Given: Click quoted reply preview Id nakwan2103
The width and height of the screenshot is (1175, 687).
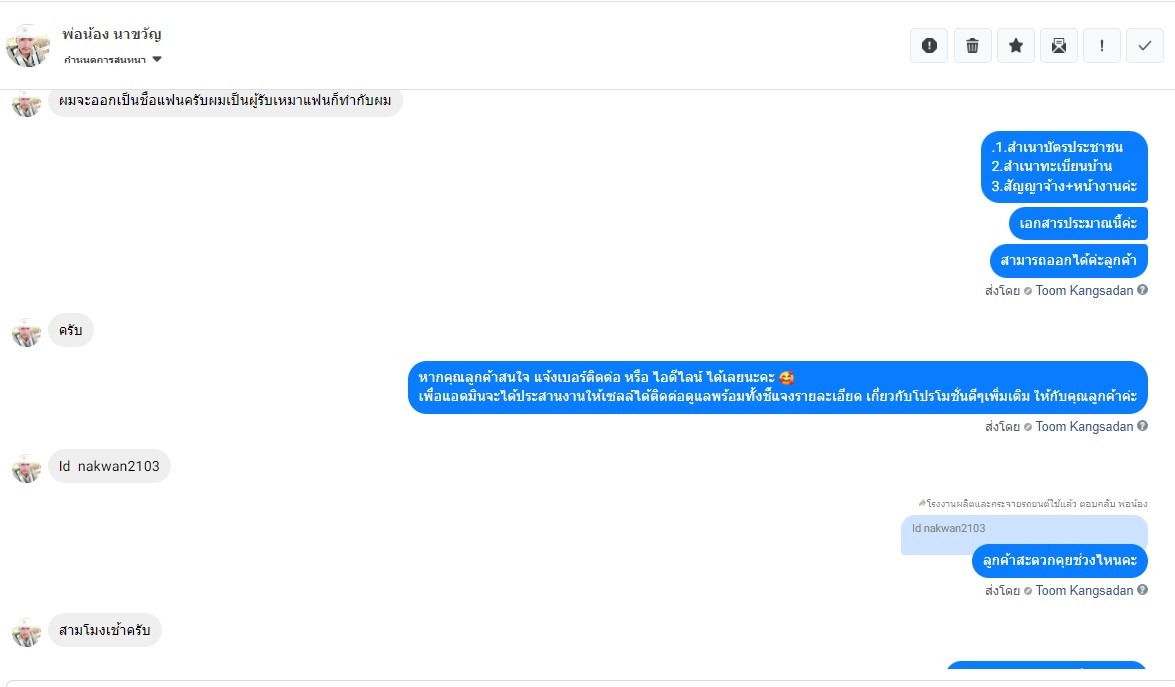Looking at the screenshot, I should pyautogui.click(x=1024, y=532).
